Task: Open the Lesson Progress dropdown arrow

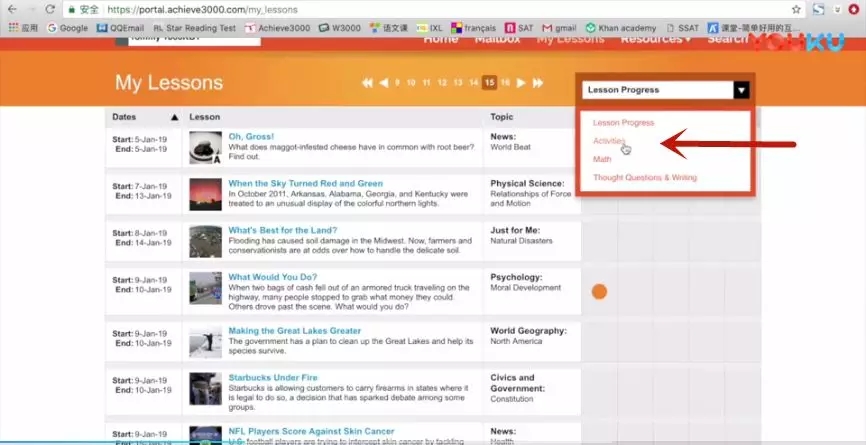Action: point(741,90)
